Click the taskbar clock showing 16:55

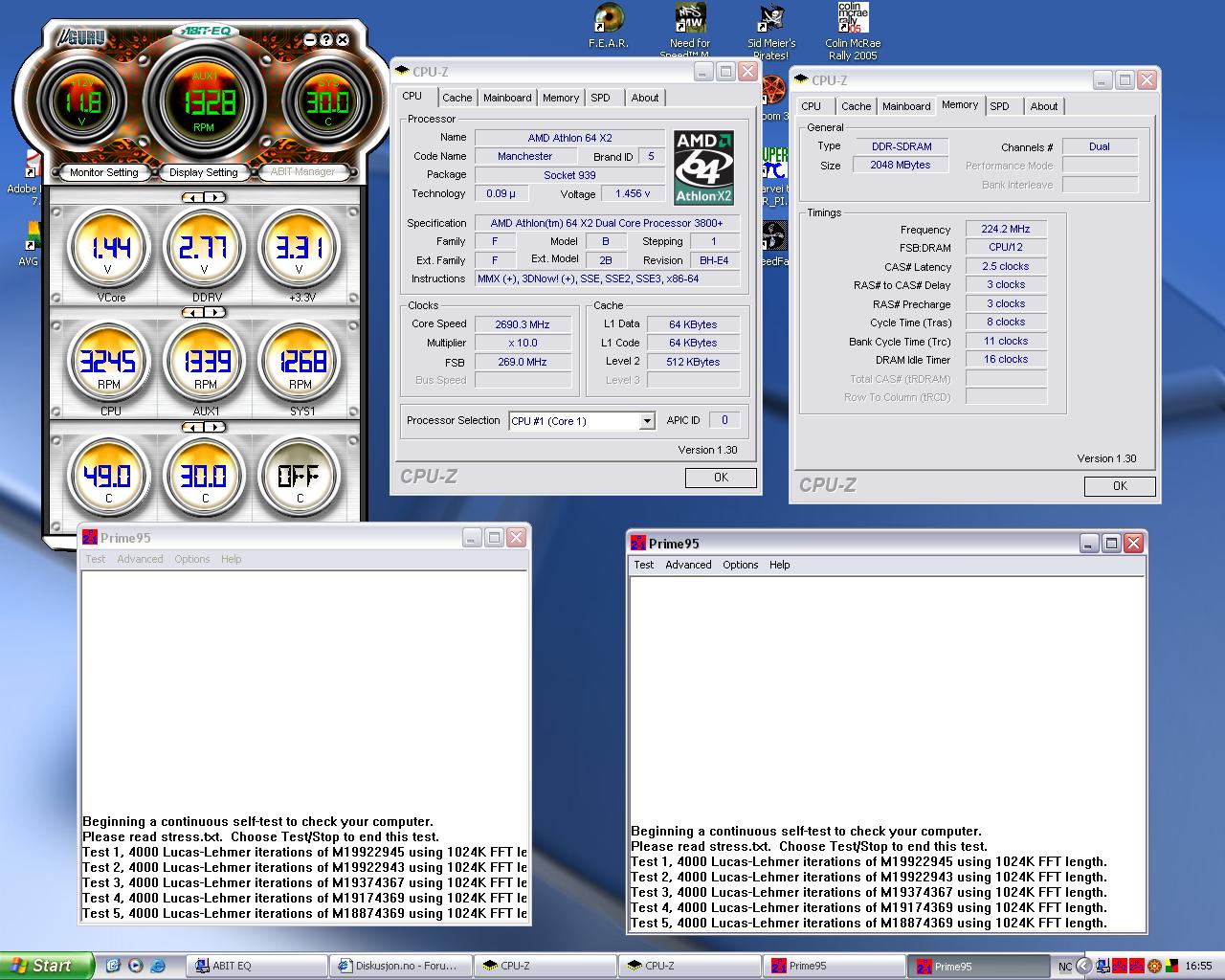(1198, 966)
